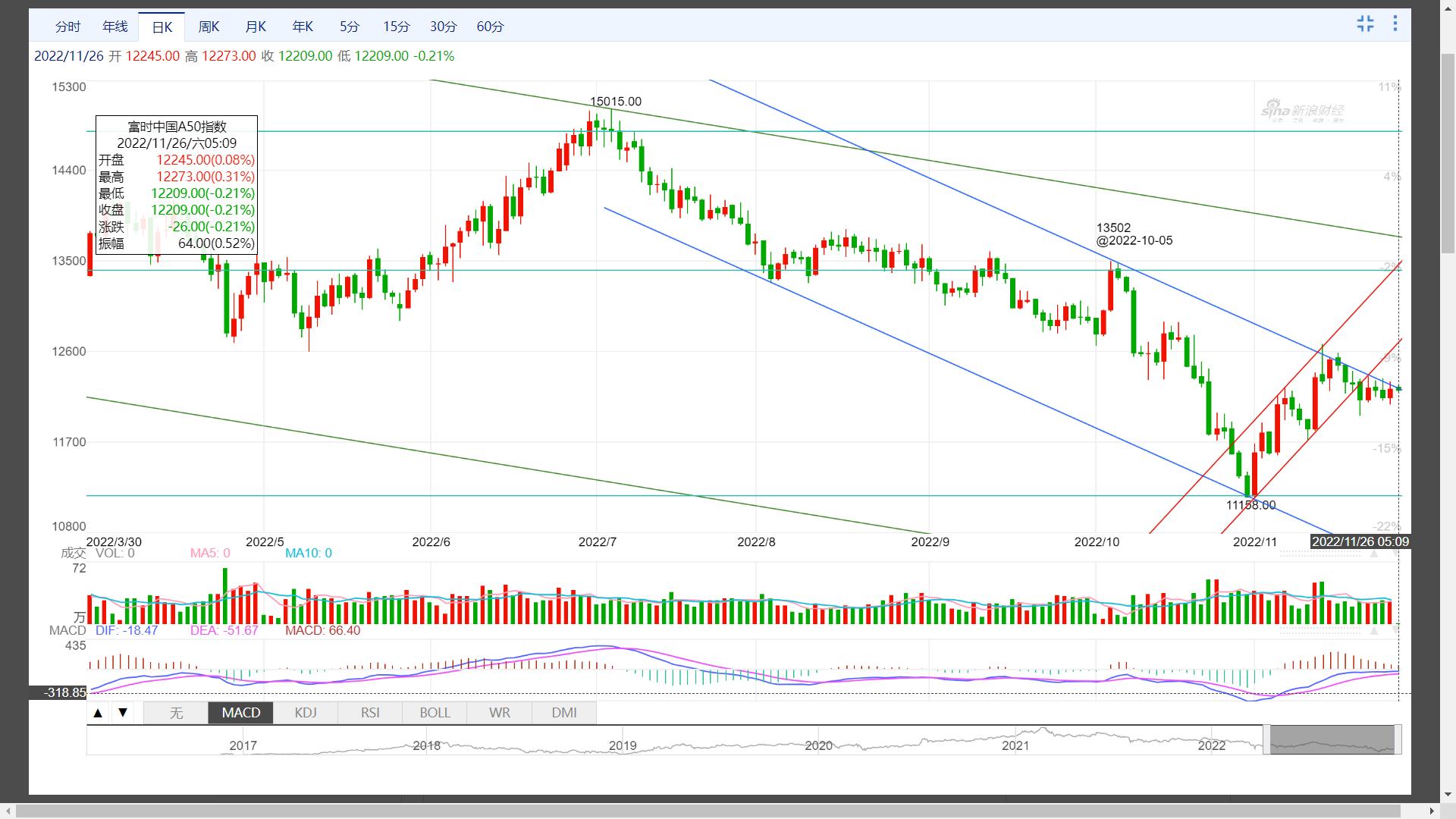This screenshot has height=819, width=1456.
Task: Select the 周K weekly candlestick tab
Action: coord(209,27)
